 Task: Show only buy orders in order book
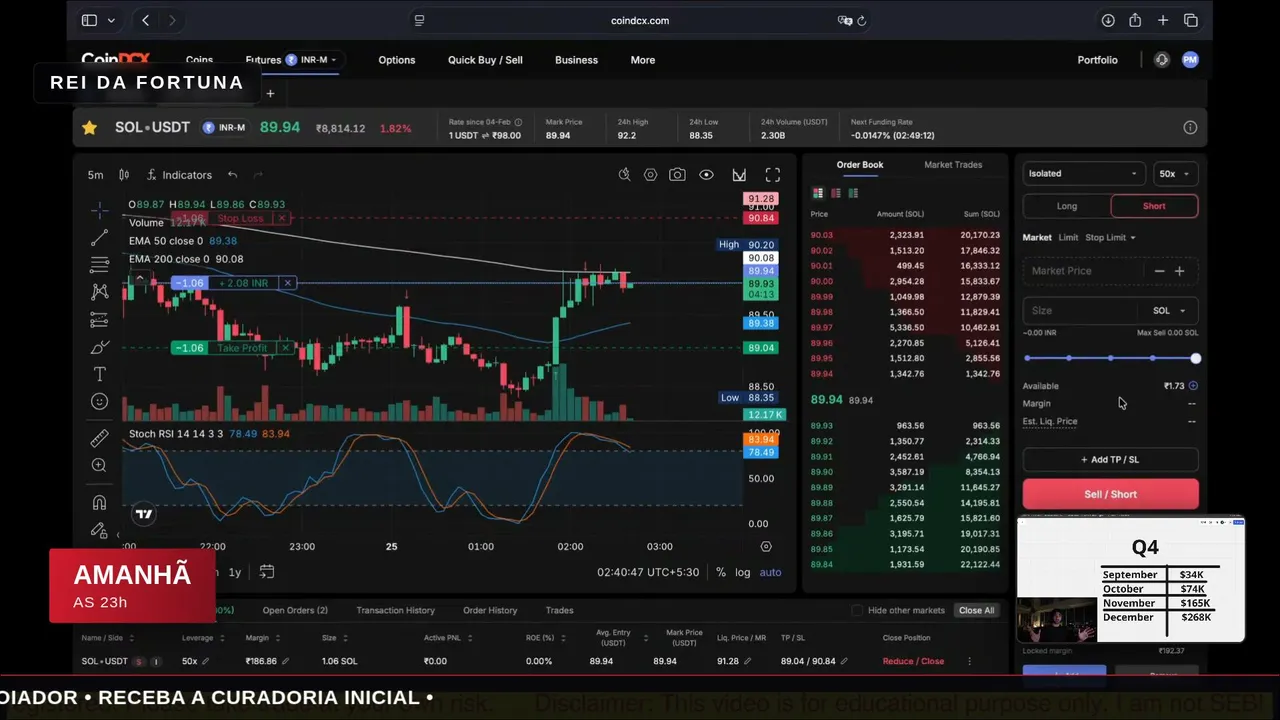tap(853, 193)
